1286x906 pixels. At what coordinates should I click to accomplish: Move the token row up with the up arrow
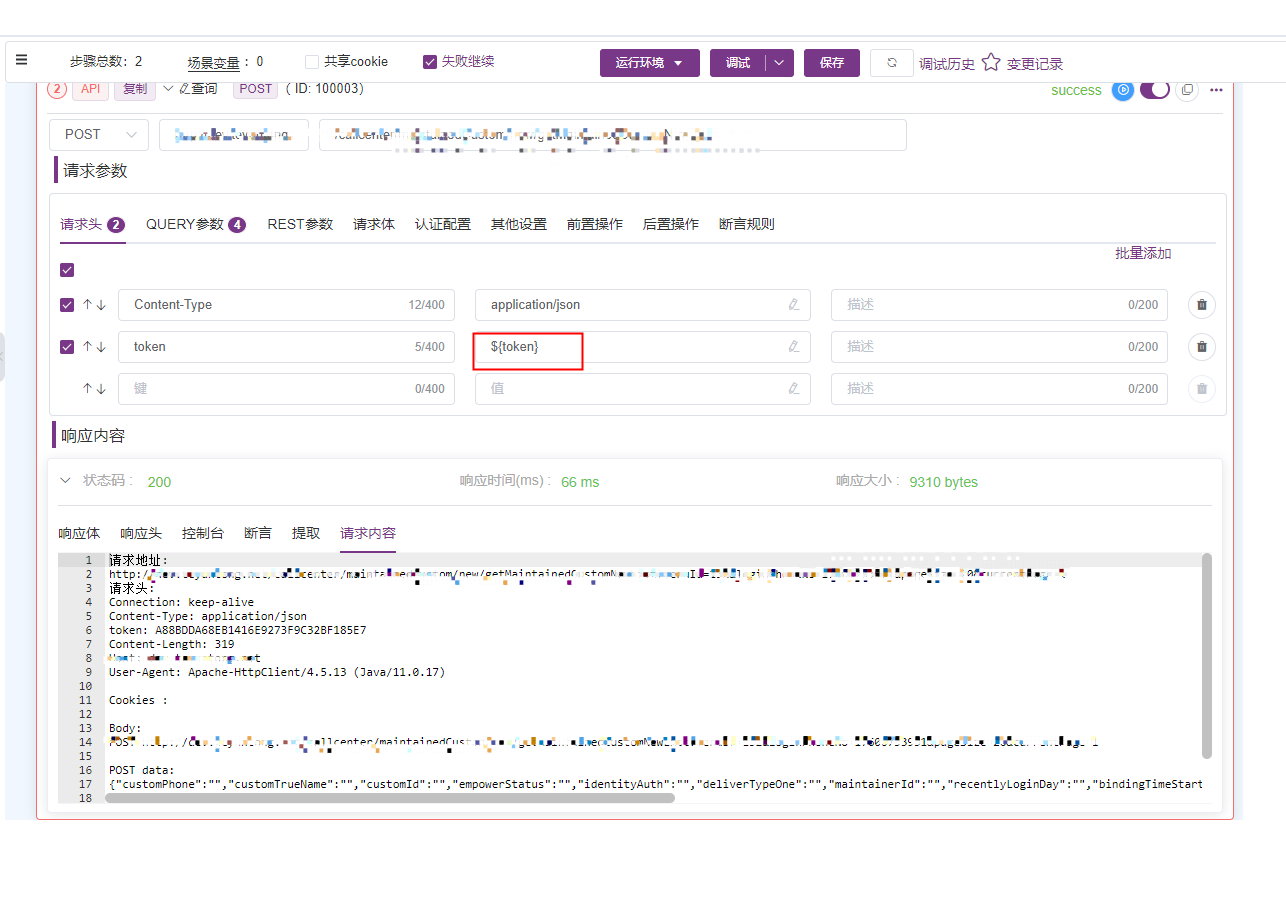(x=87, y=347)
